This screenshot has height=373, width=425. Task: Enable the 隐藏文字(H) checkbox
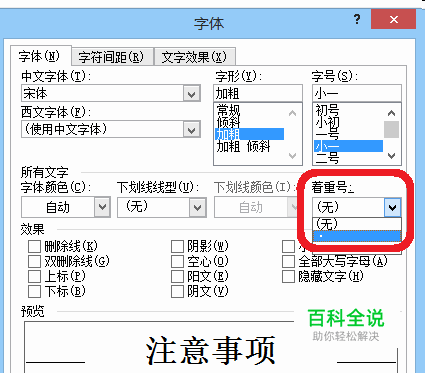coord(288,276)
